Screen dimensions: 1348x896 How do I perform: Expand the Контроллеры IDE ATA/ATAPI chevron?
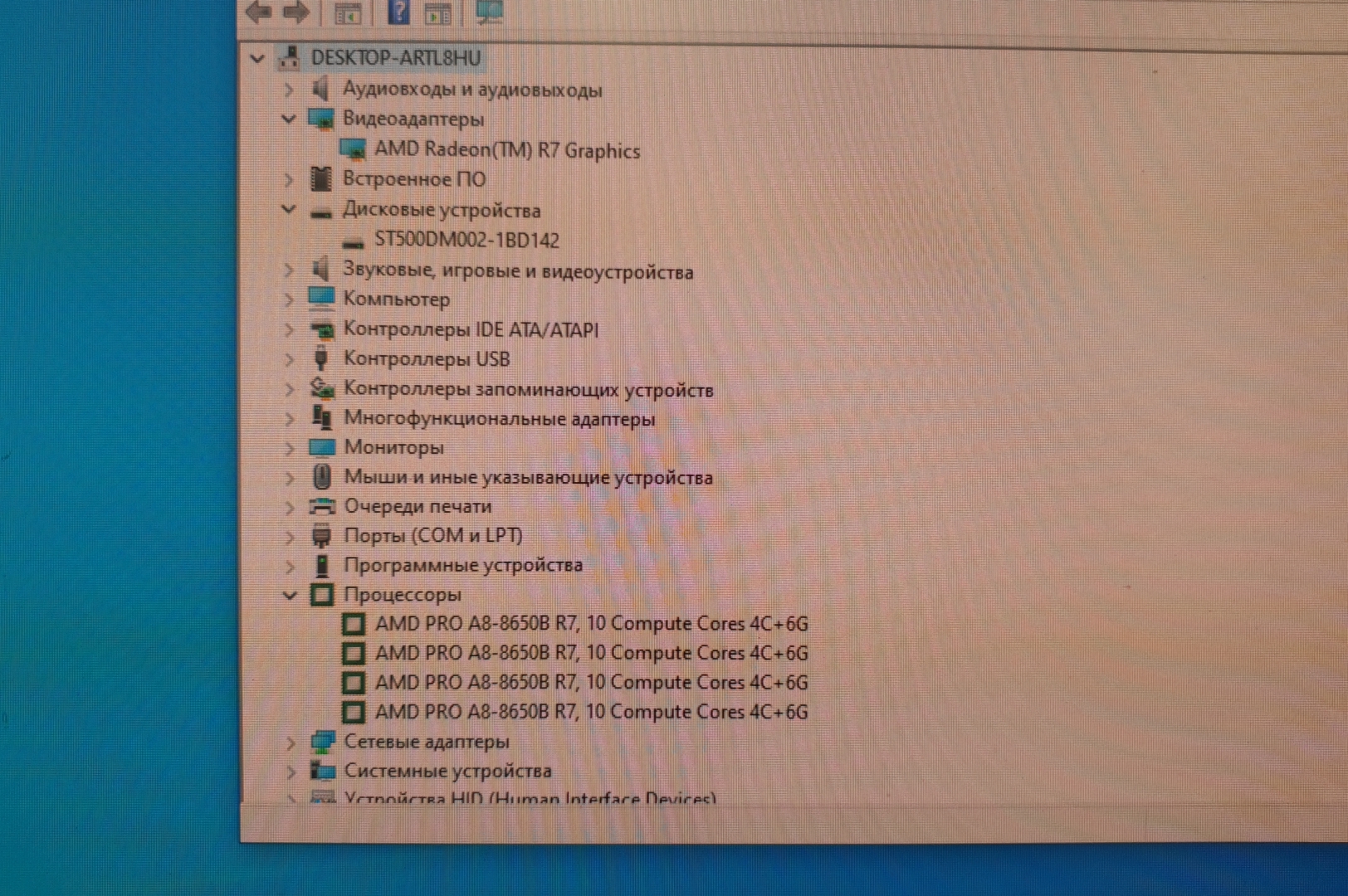(289, 329)
